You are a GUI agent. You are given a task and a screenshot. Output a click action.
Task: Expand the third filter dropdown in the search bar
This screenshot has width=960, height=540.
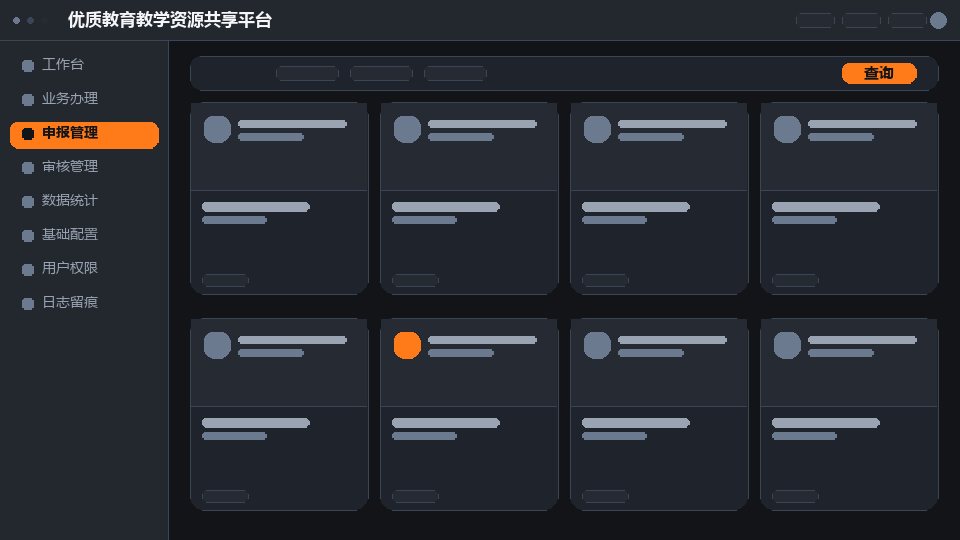click(x=455, y=73)
